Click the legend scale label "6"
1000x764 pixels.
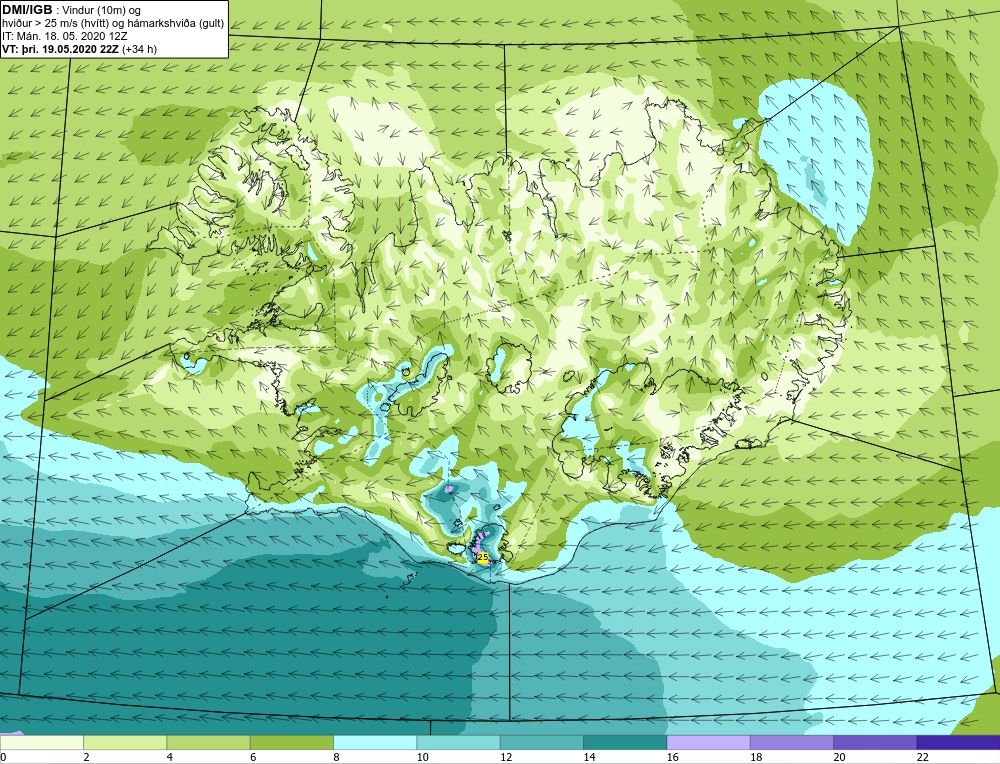pos(253,757)
